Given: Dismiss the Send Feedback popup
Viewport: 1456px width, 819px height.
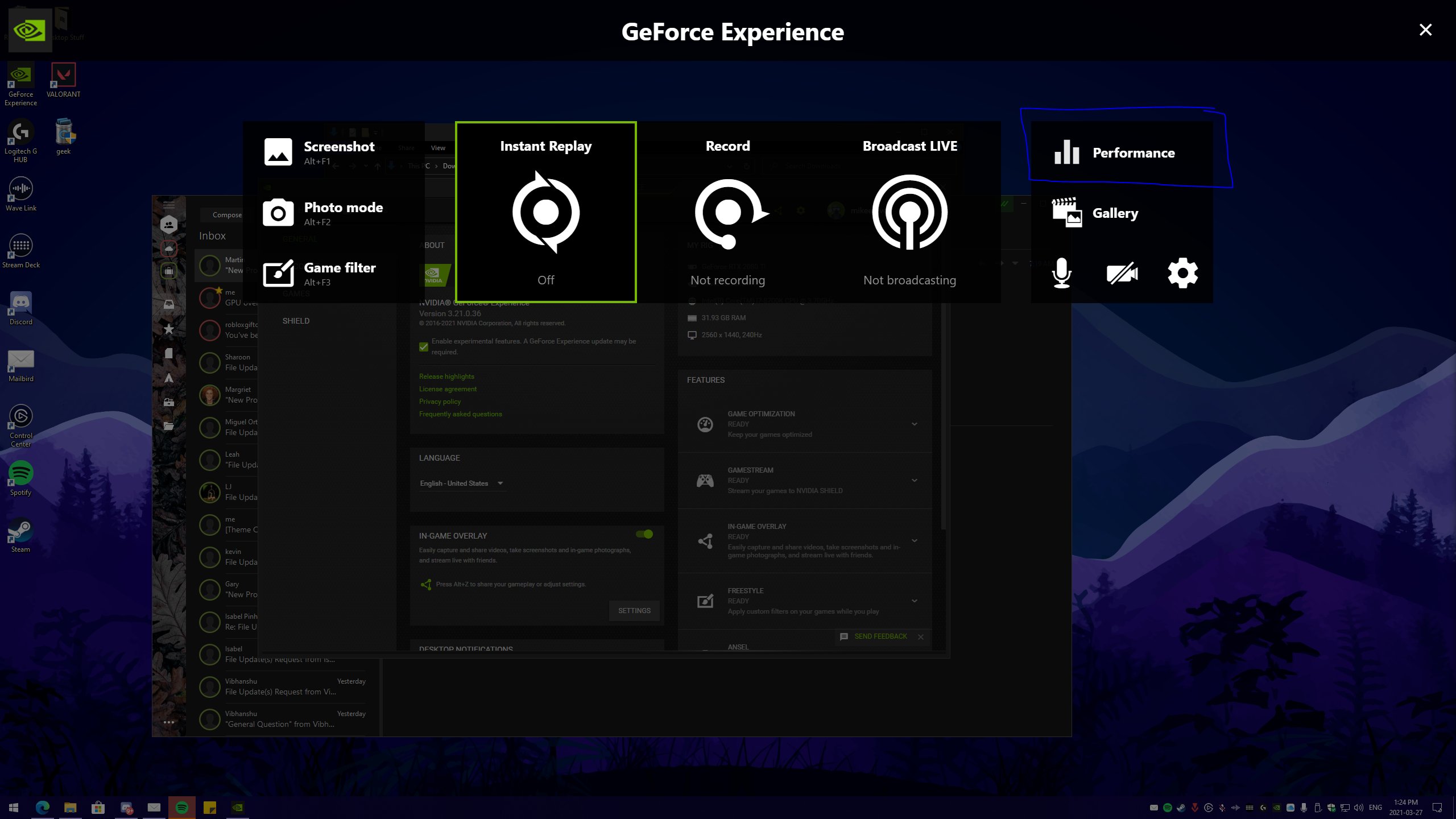Looking at the screenshot, I should tap(921, 637).
